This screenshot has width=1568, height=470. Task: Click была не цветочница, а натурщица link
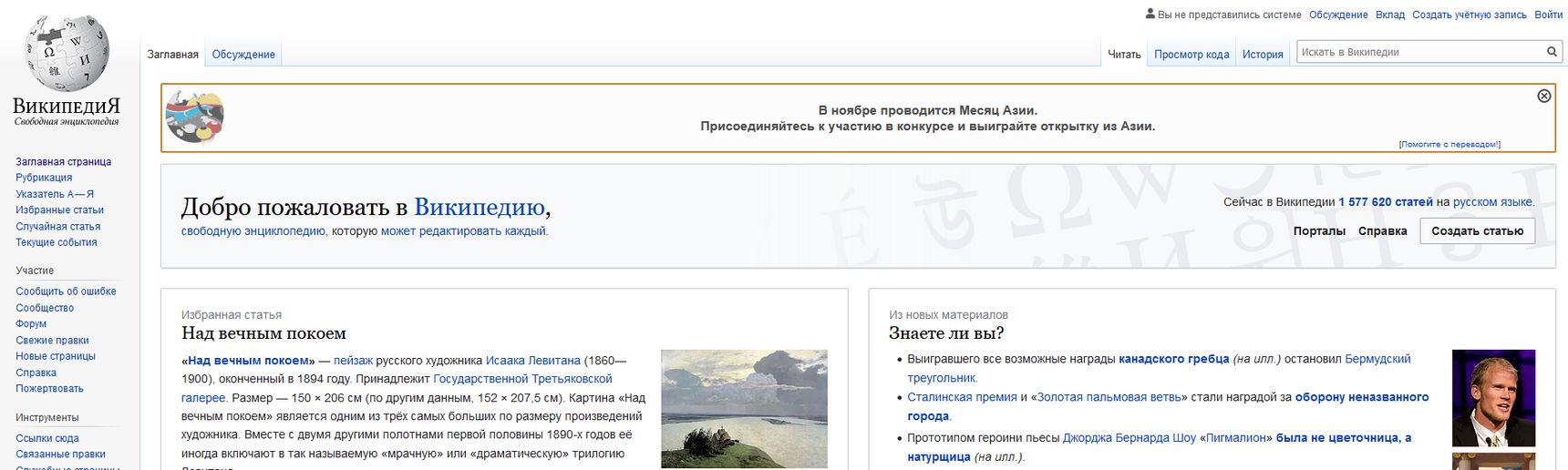(1343, 438)
